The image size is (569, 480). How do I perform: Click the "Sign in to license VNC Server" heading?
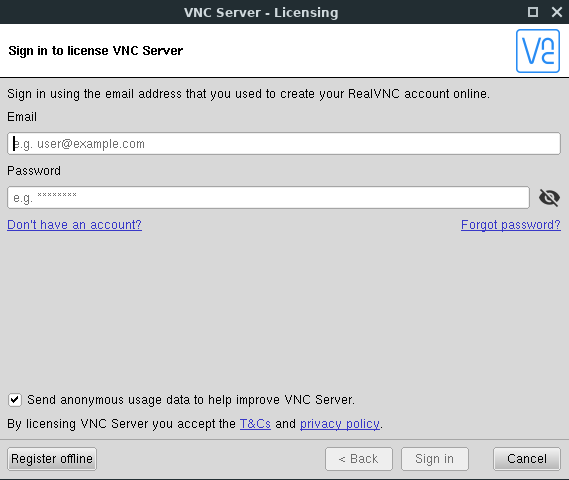[x=96, y=50]
